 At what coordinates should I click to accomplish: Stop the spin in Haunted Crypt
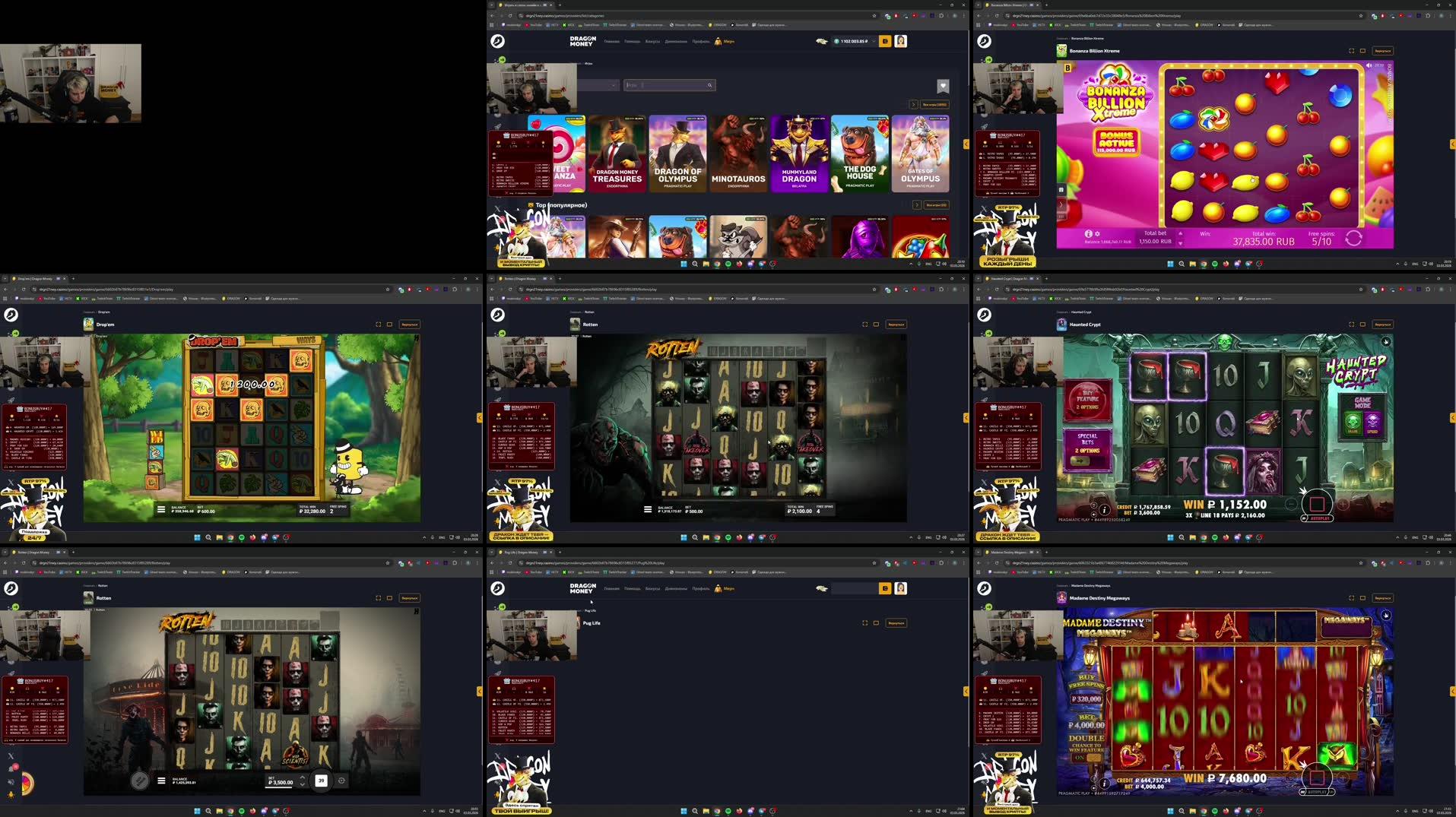click(x=1317, y=504)
